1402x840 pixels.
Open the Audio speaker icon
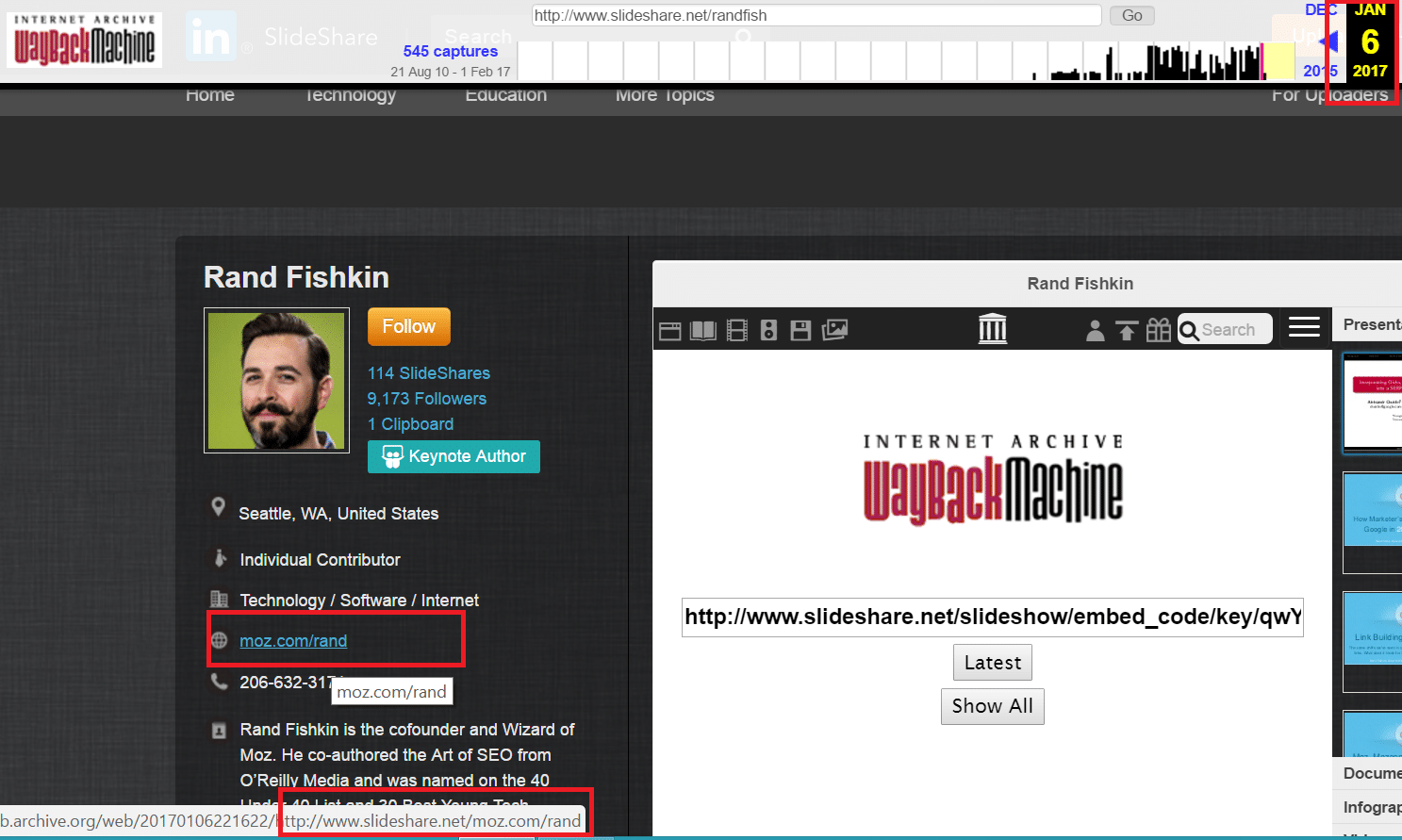coord(769,330)
